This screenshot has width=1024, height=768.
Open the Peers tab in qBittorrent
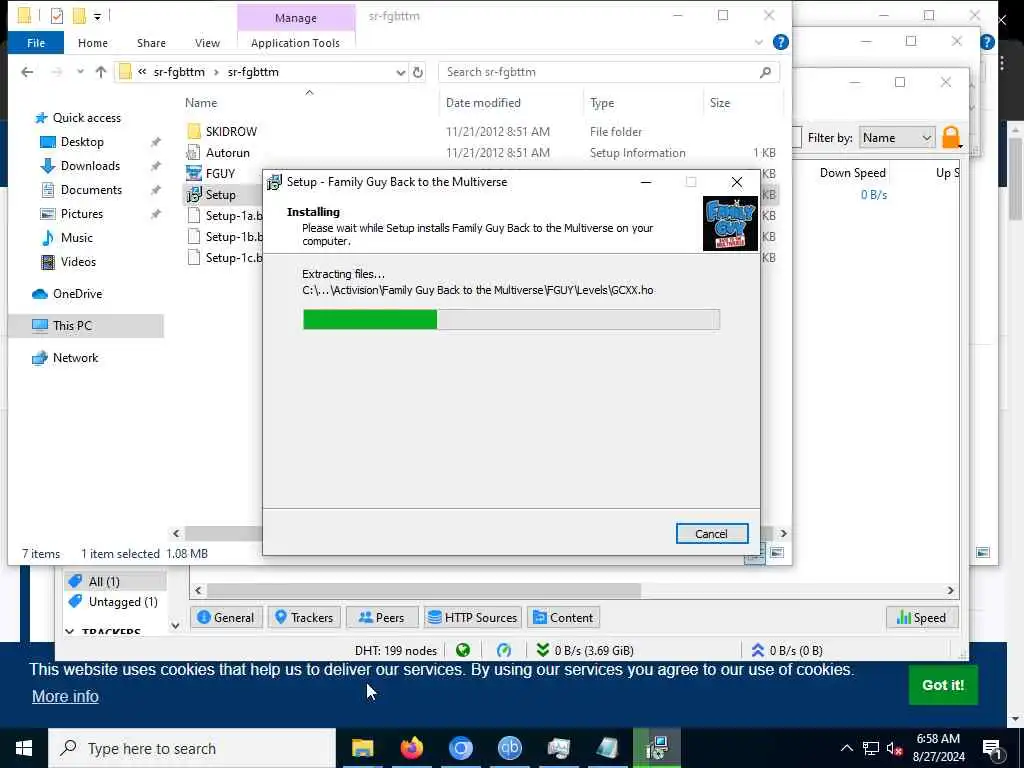point(382,617)
